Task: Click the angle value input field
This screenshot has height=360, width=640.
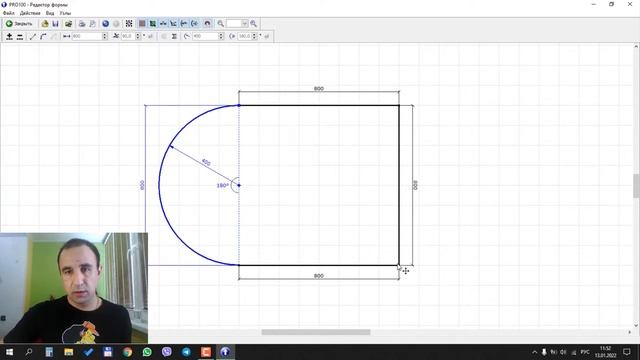Action: pos(128,36)
